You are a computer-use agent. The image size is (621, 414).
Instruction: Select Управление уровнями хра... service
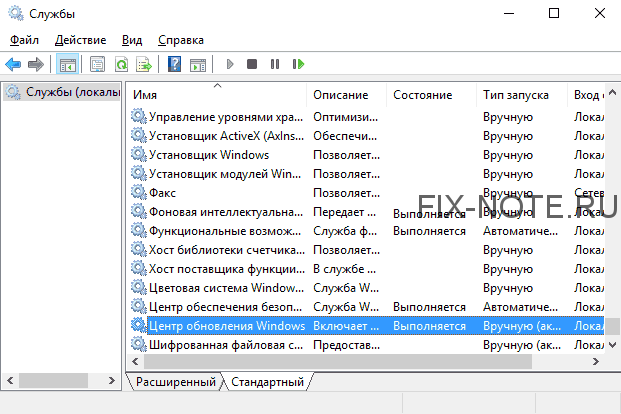pyautogui.click(x=367, y=116)
